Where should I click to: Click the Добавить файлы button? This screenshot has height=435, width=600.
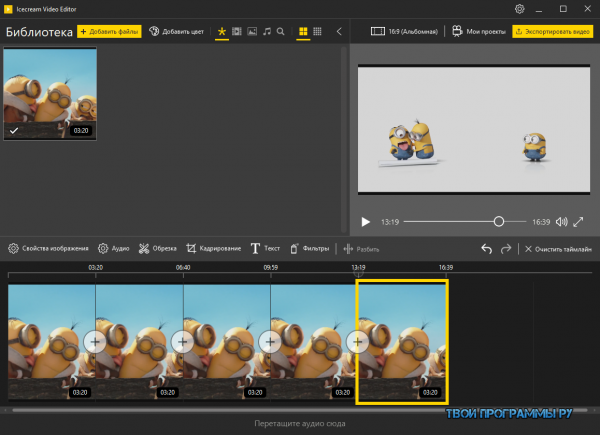pyautogui.click(x=109, y=31)
